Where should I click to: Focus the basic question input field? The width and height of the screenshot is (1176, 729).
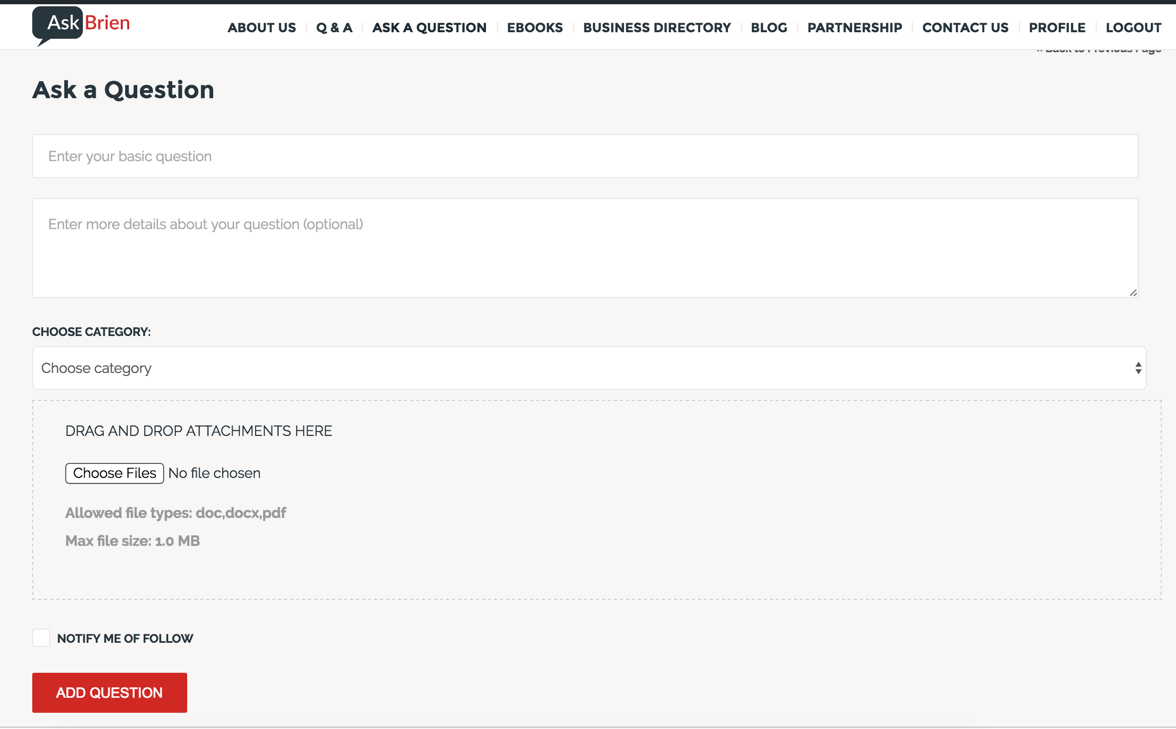pos(585,156)
